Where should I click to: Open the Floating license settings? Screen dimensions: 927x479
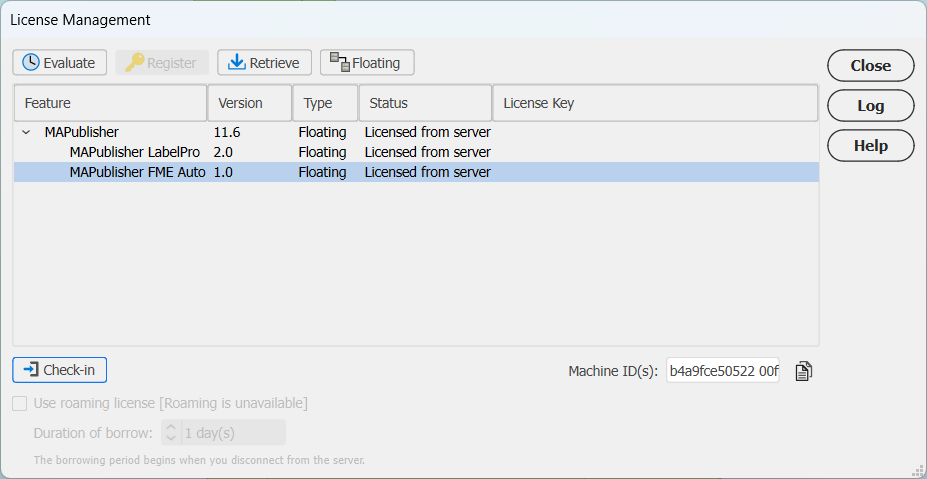[x=367, y=63]
